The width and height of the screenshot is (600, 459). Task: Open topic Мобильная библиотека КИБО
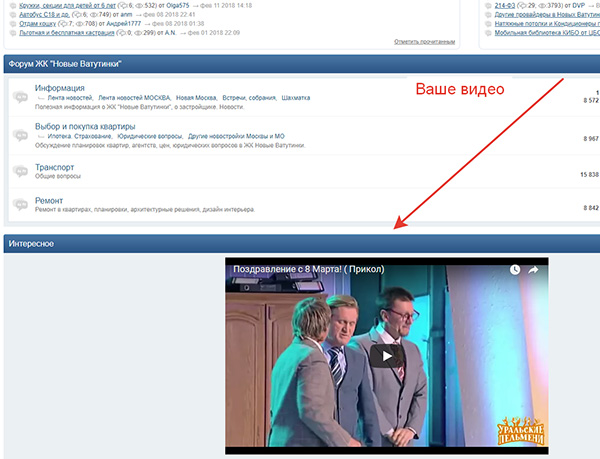click(547, 33)
